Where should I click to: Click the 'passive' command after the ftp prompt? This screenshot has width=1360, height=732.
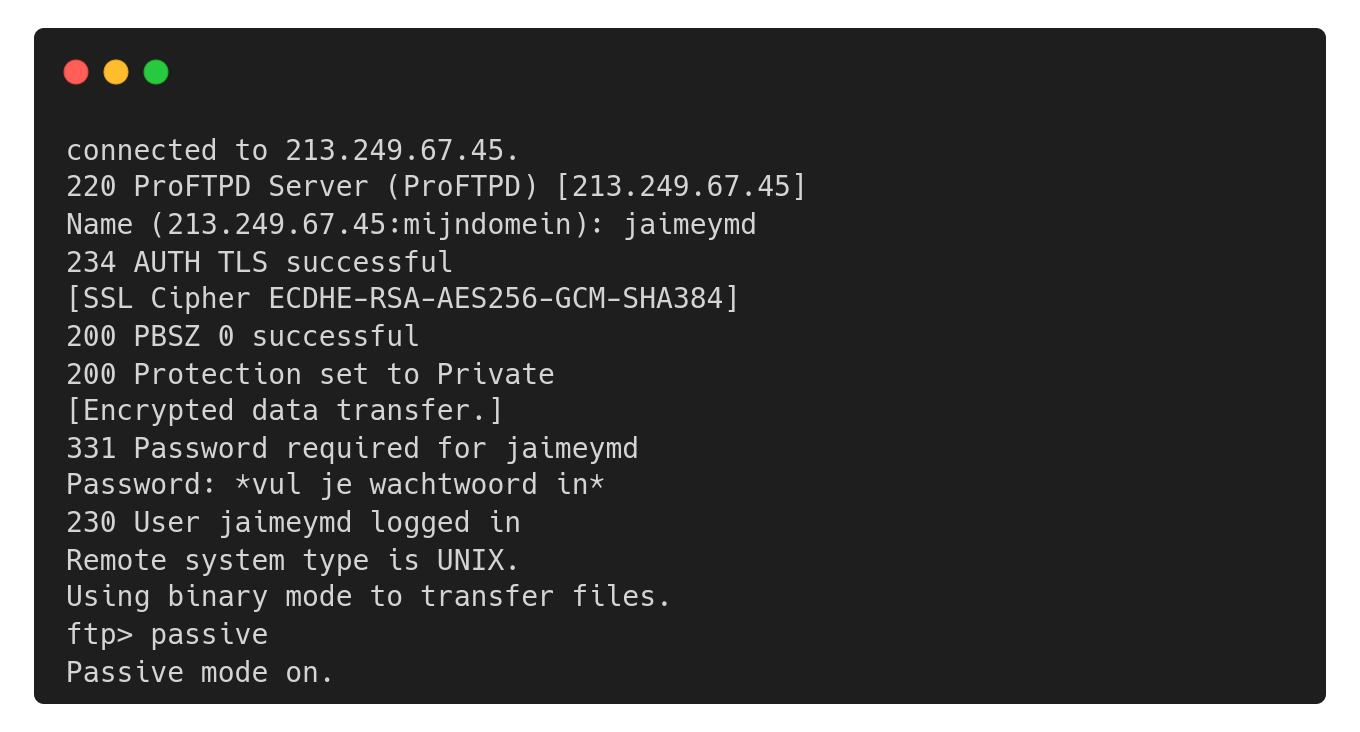209,635
